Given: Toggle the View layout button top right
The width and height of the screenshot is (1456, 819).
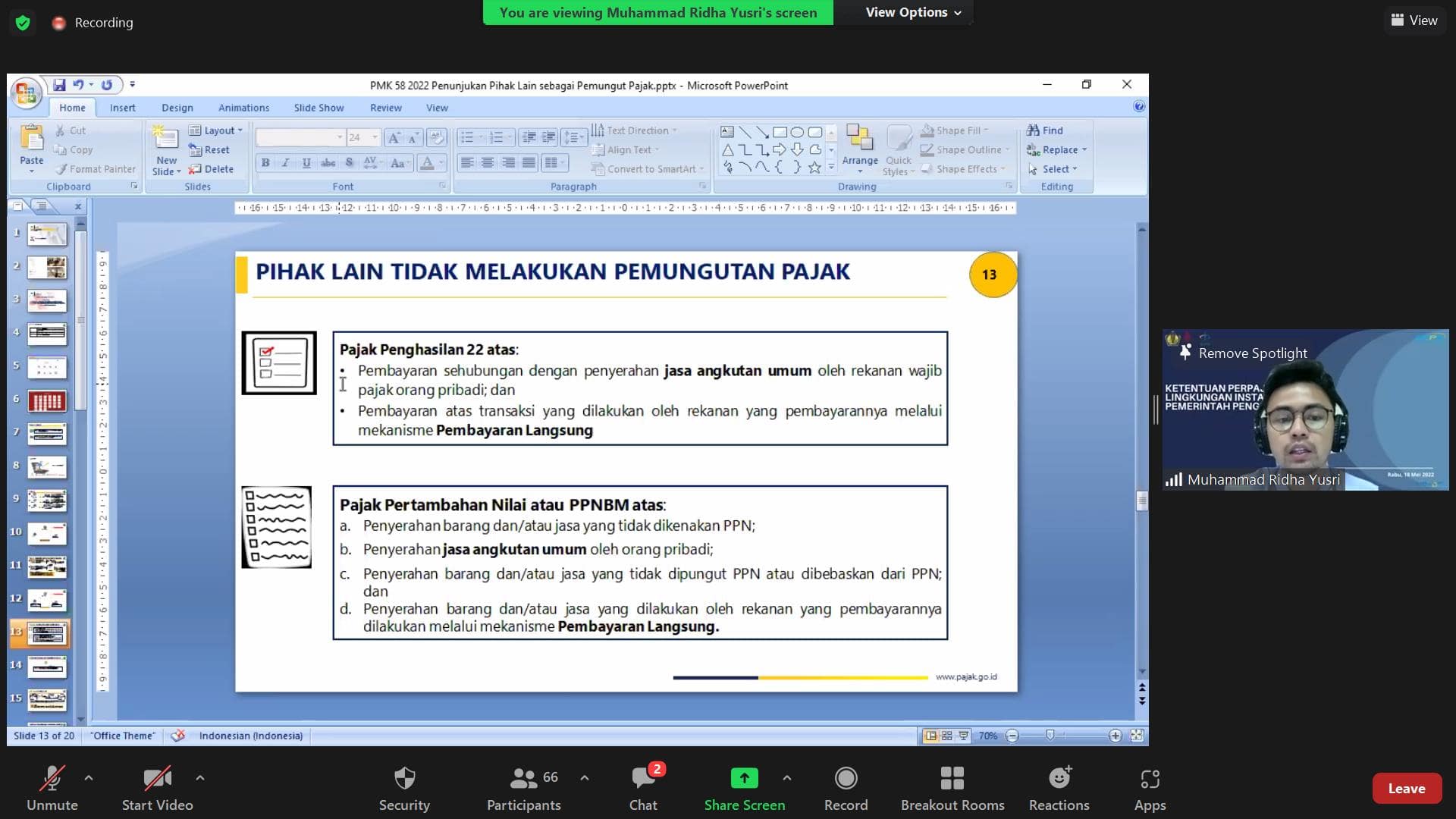Looking at the screenshot, I should click(1414, 20).
